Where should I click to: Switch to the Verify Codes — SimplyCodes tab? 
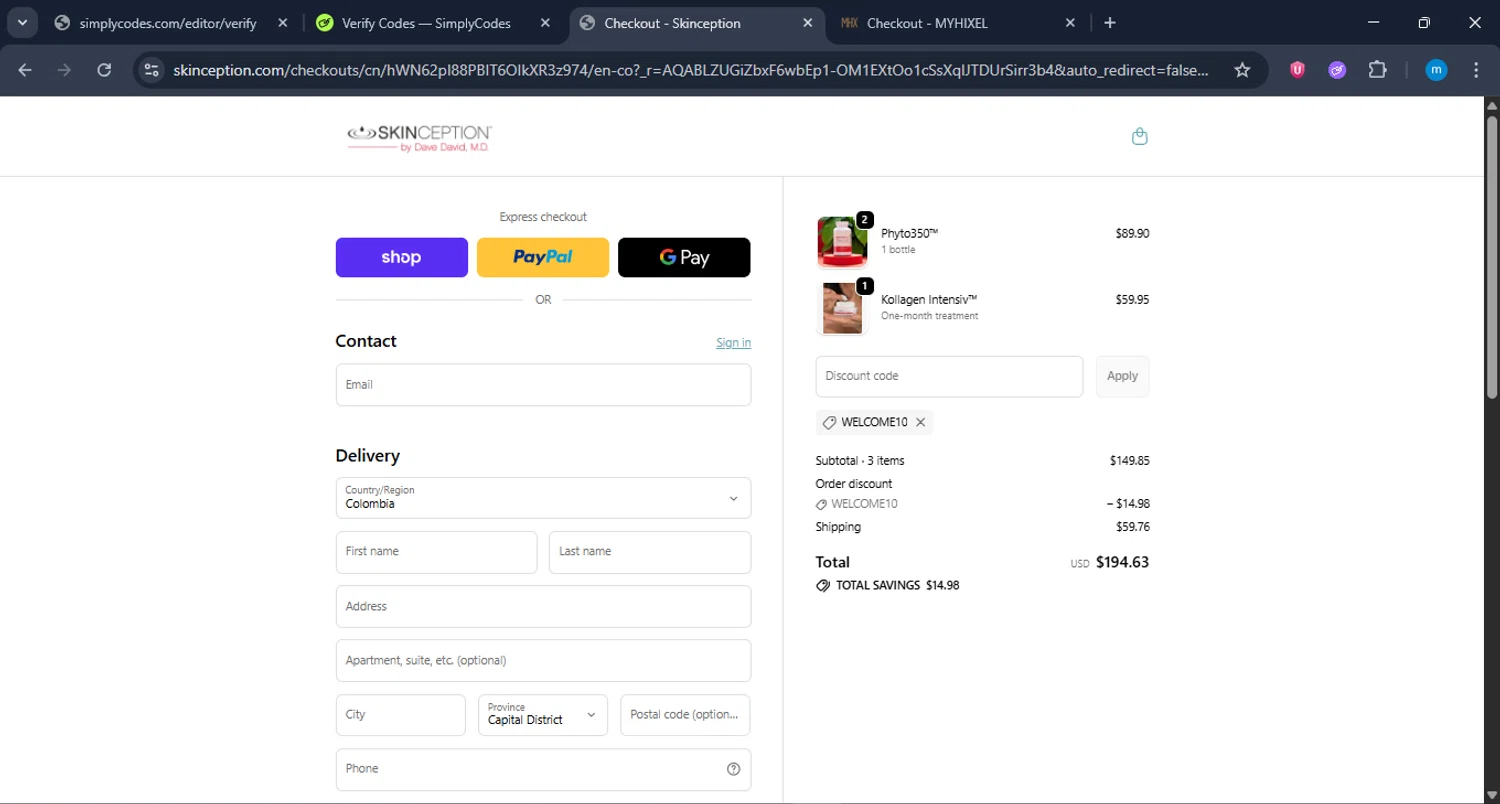[x=425, y=23]
